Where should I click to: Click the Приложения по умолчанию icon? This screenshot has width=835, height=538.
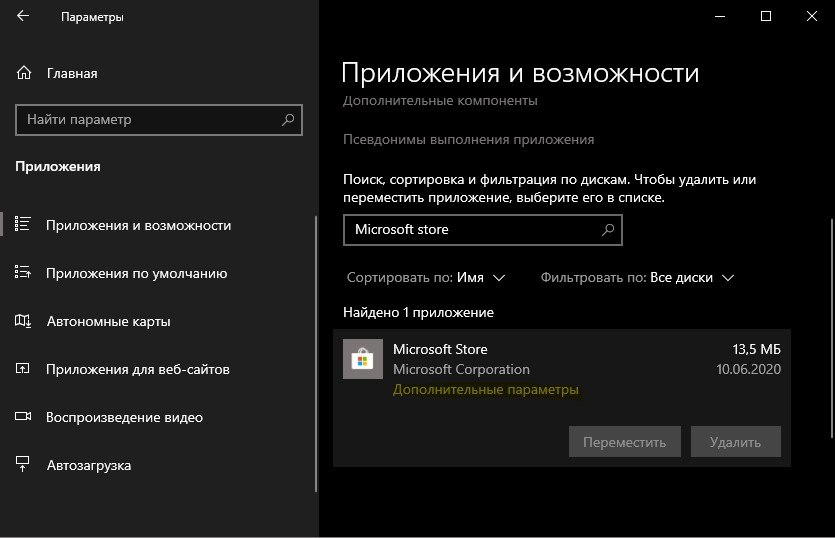click(x=23, y=272)
